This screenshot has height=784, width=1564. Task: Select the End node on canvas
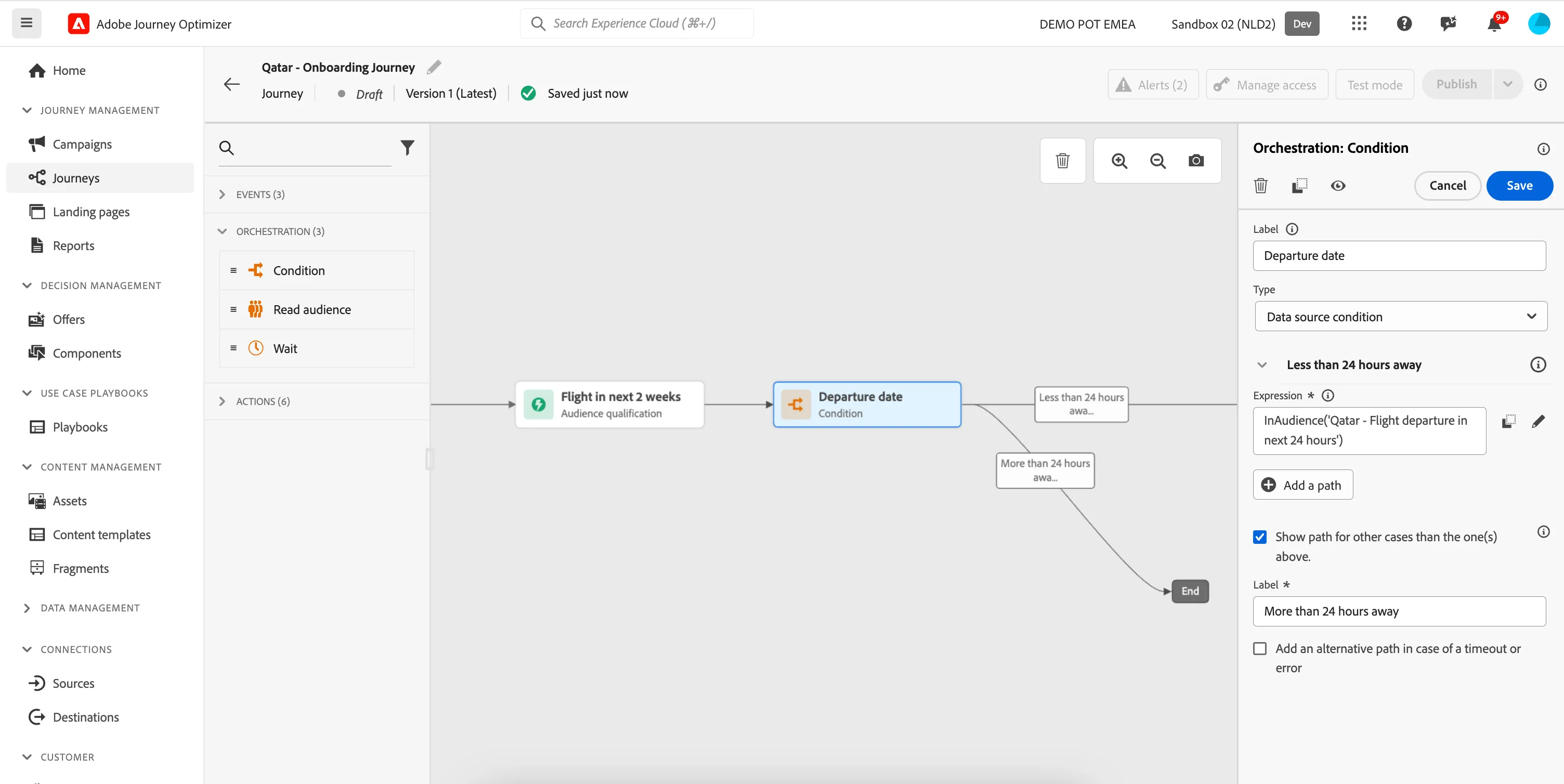click(1190, 592)
